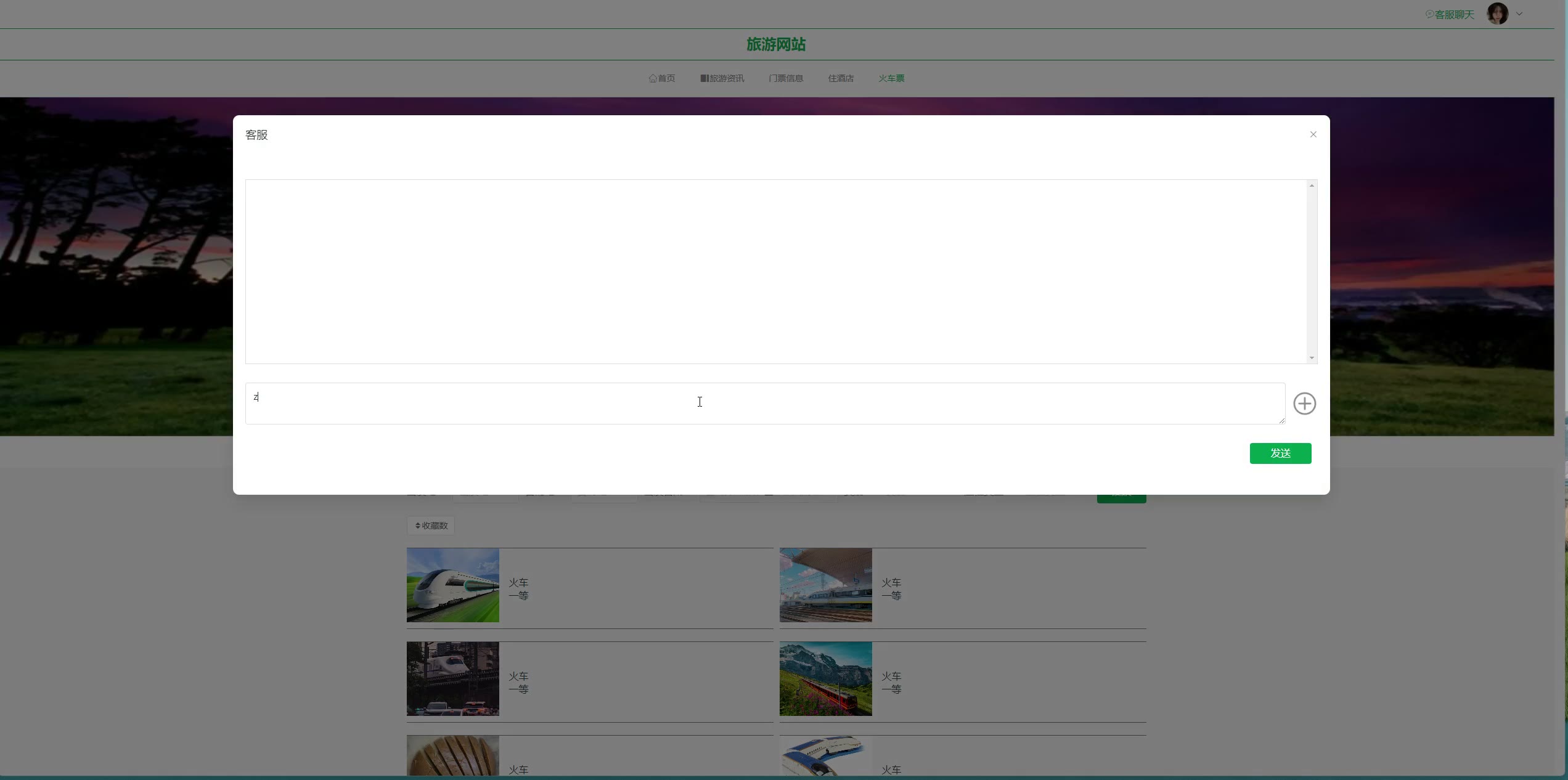Screen dimensions: 1568x780
Task: Select 火车票 navigation tab
Action: click(891, 78)
